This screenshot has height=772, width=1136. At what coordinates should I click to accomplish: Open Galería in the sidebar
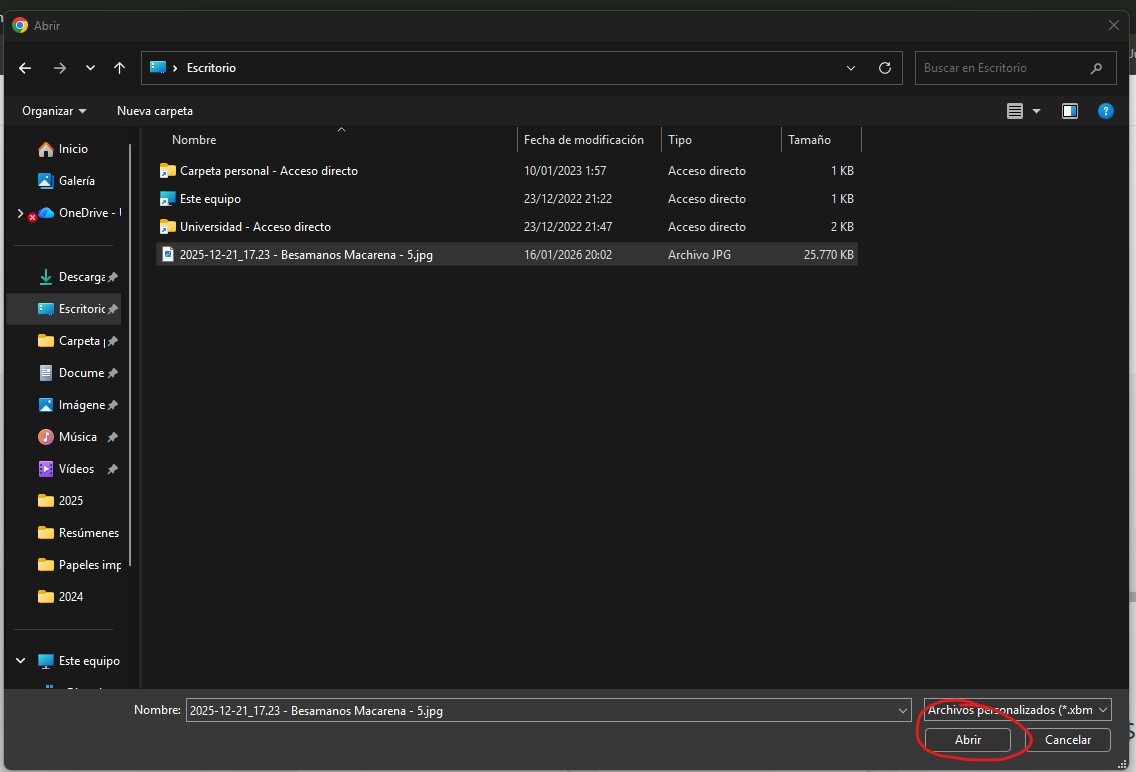coord(67,180)
